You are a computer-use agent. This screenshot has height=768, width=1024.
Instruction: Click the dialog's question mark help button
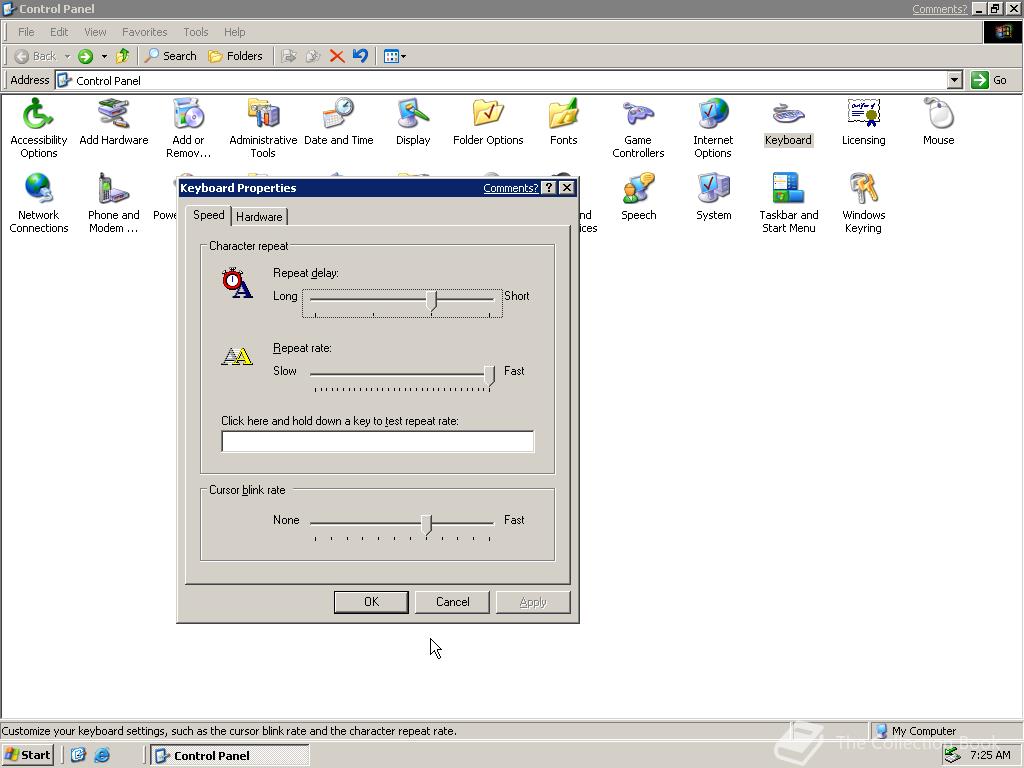(549, 188)
